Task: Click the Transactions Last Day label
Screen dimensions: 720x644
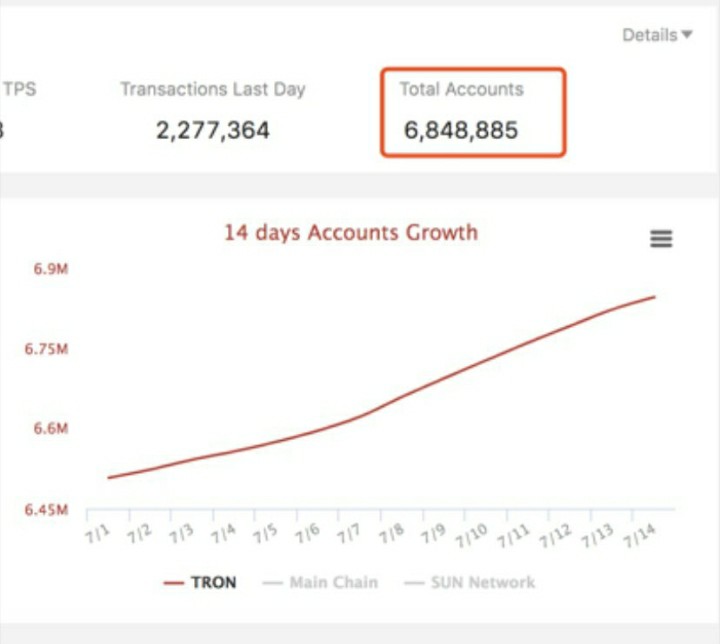Action: coord(213,89)
